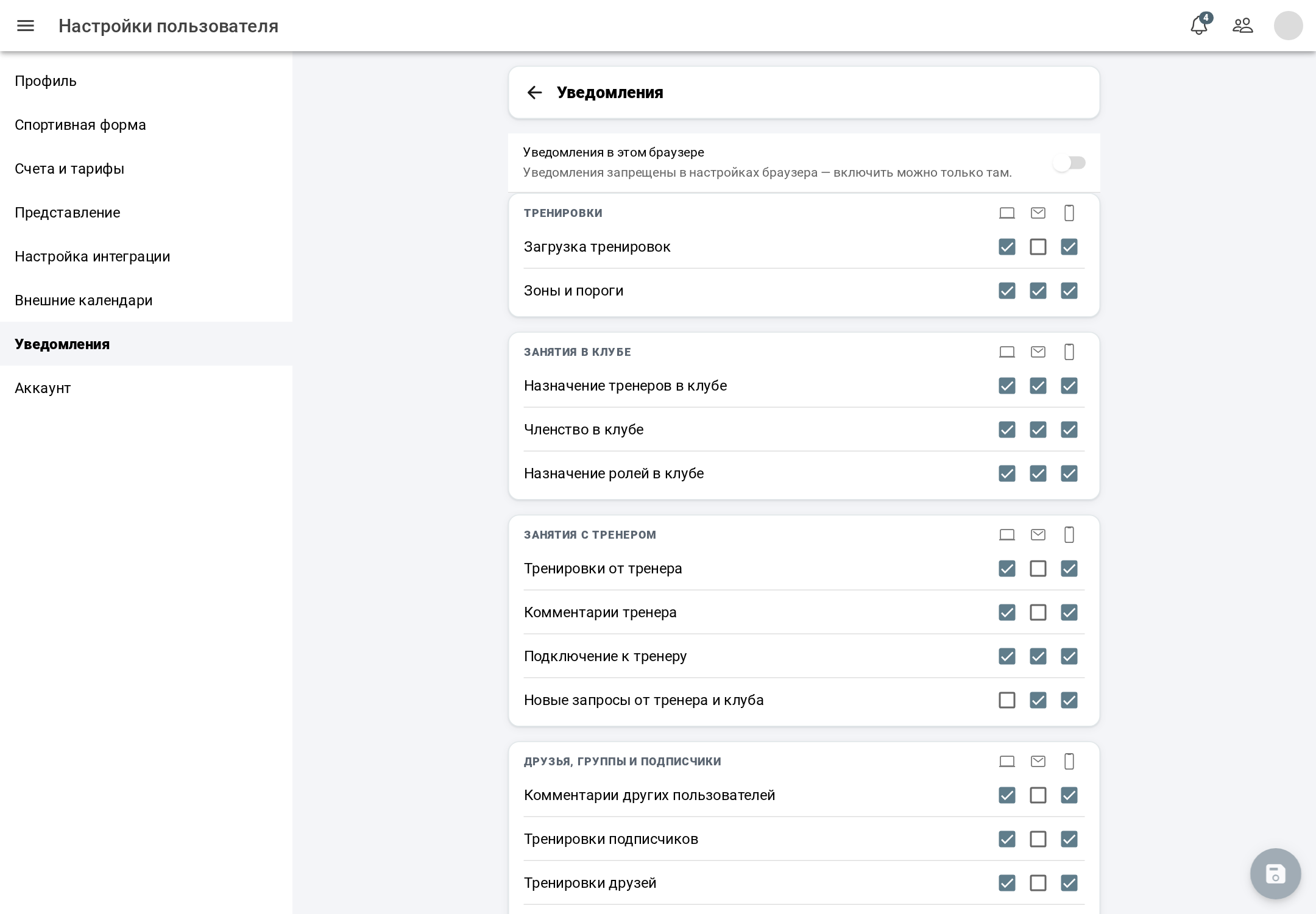Screen dimensions: 1316x914
Task: Select the Уведомления sidebar item
Action: pos(146,344)
